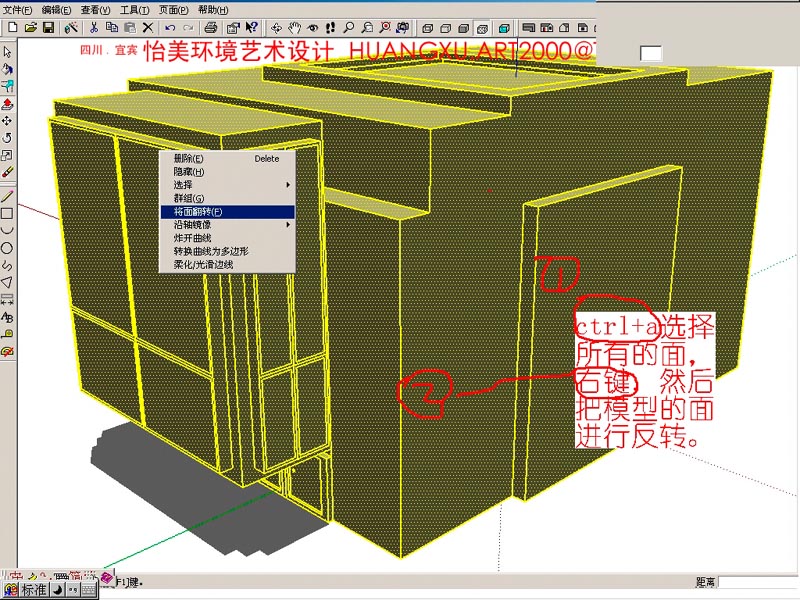Select the Zoom Window tool
Viewport: 800px width, 600px height.
point(367,28)
